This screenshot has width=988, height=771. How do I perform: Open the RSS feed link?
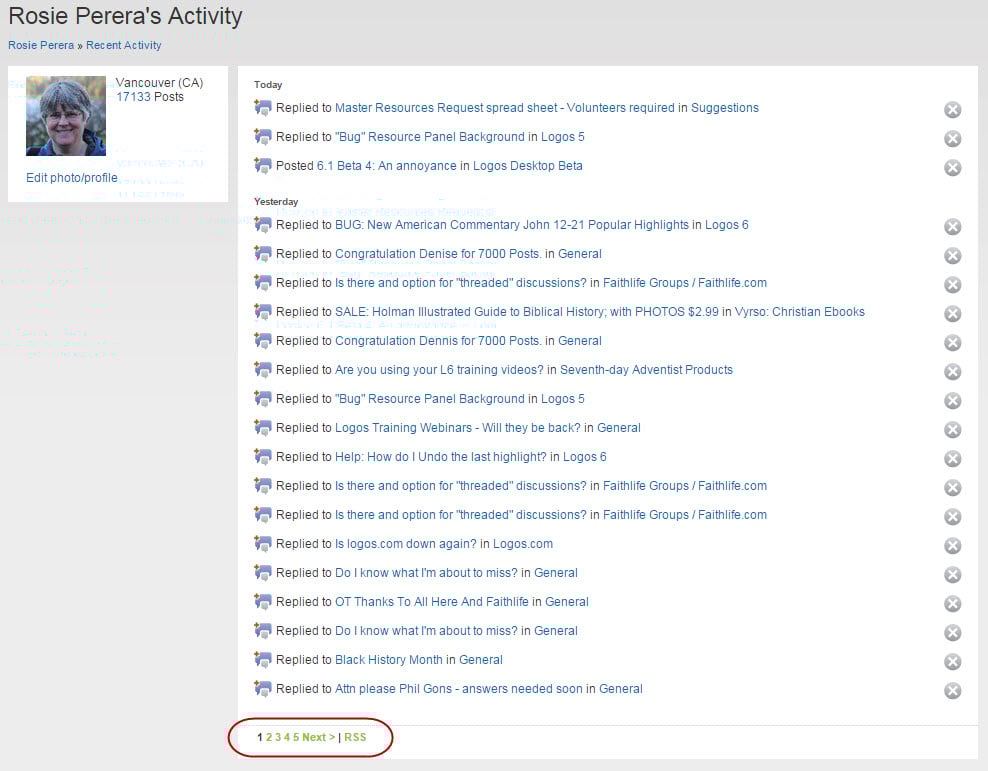click(355, 737)
